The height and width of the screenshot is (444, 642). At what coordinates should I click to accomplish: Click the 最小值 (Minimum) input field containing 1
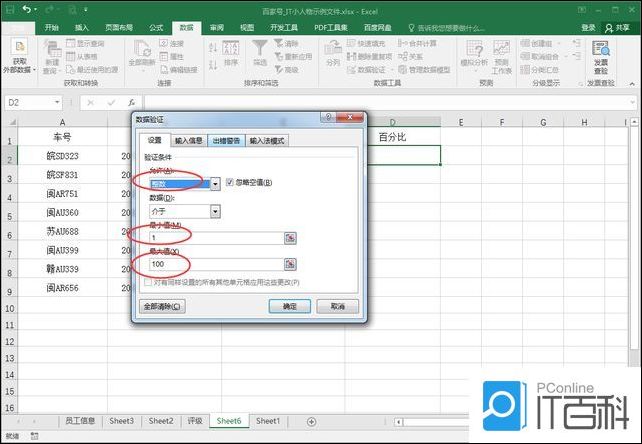pos(216,238)
